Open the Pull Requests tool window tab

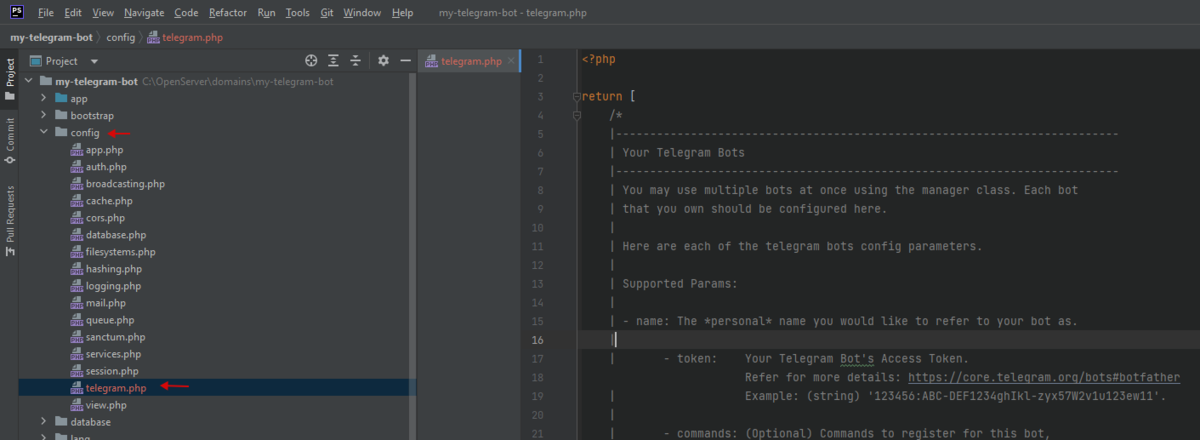(x=9, y=220)
